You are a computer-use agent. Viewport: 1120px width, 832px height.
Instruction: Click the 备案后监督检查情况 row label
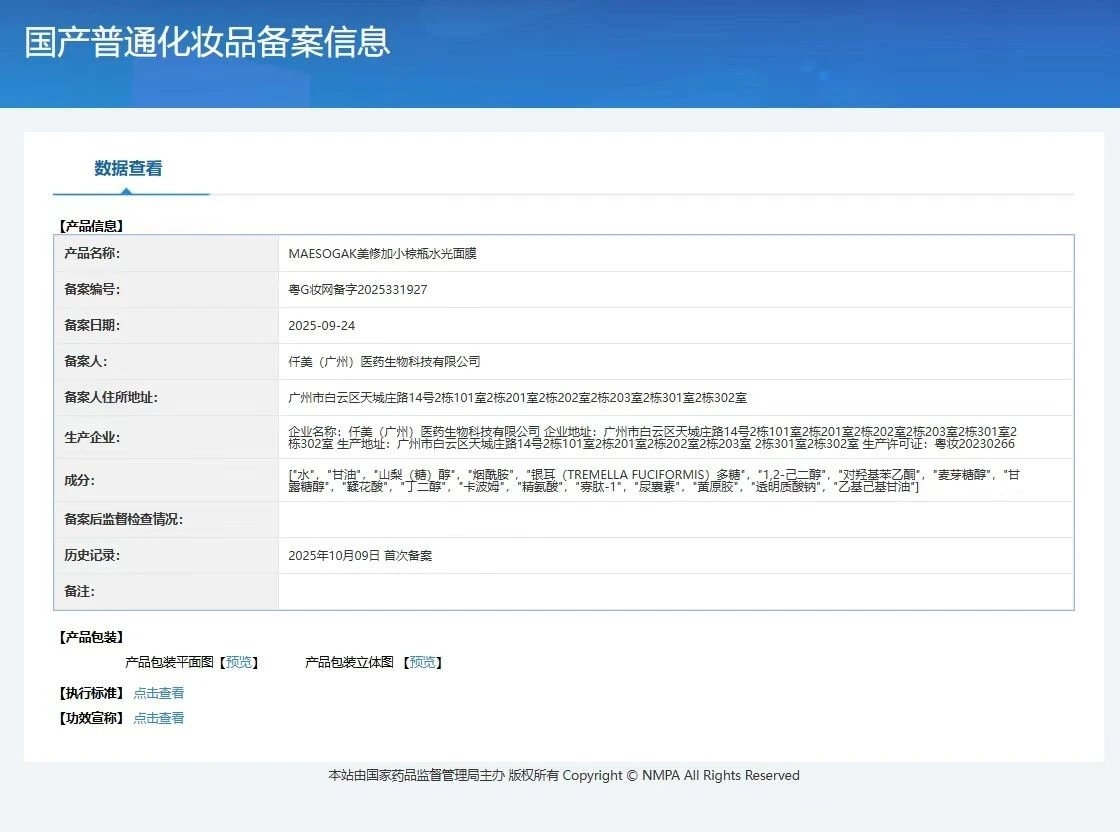click(124, 519)
